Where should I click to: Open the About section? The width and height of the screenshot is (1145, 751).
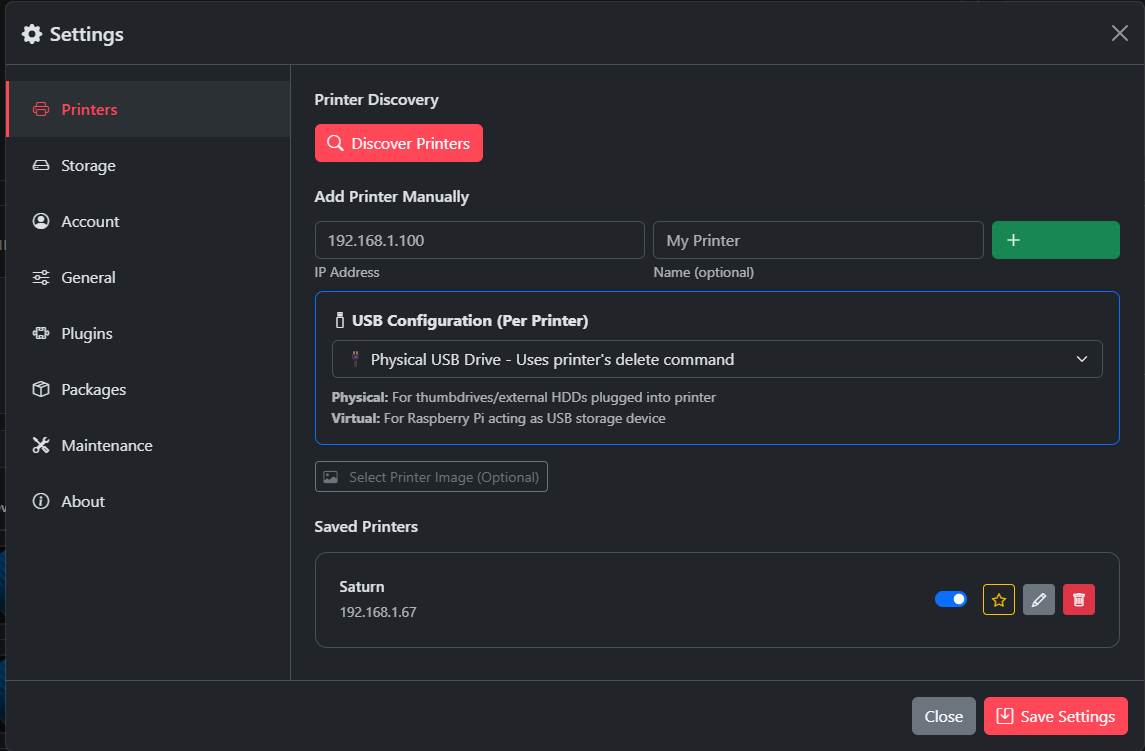82,502
